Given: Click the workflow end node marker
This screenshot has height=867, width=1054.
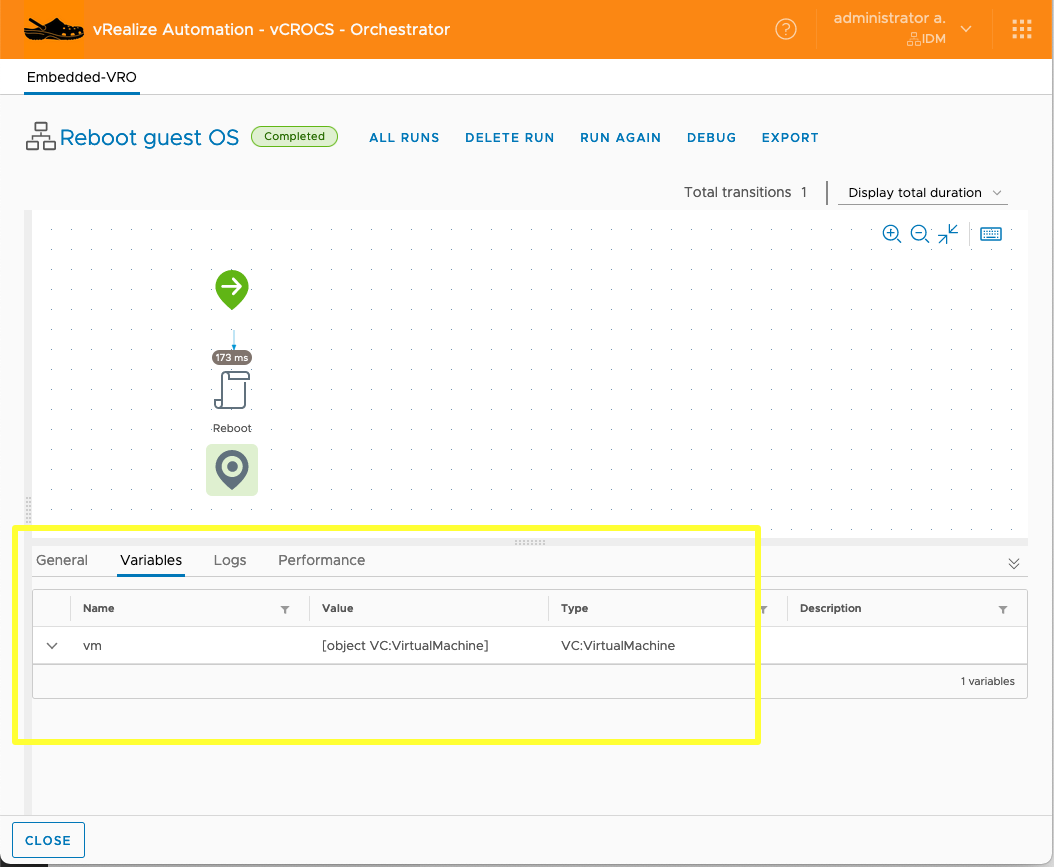Looking at the screenshot, I should [x=232, y=469].
